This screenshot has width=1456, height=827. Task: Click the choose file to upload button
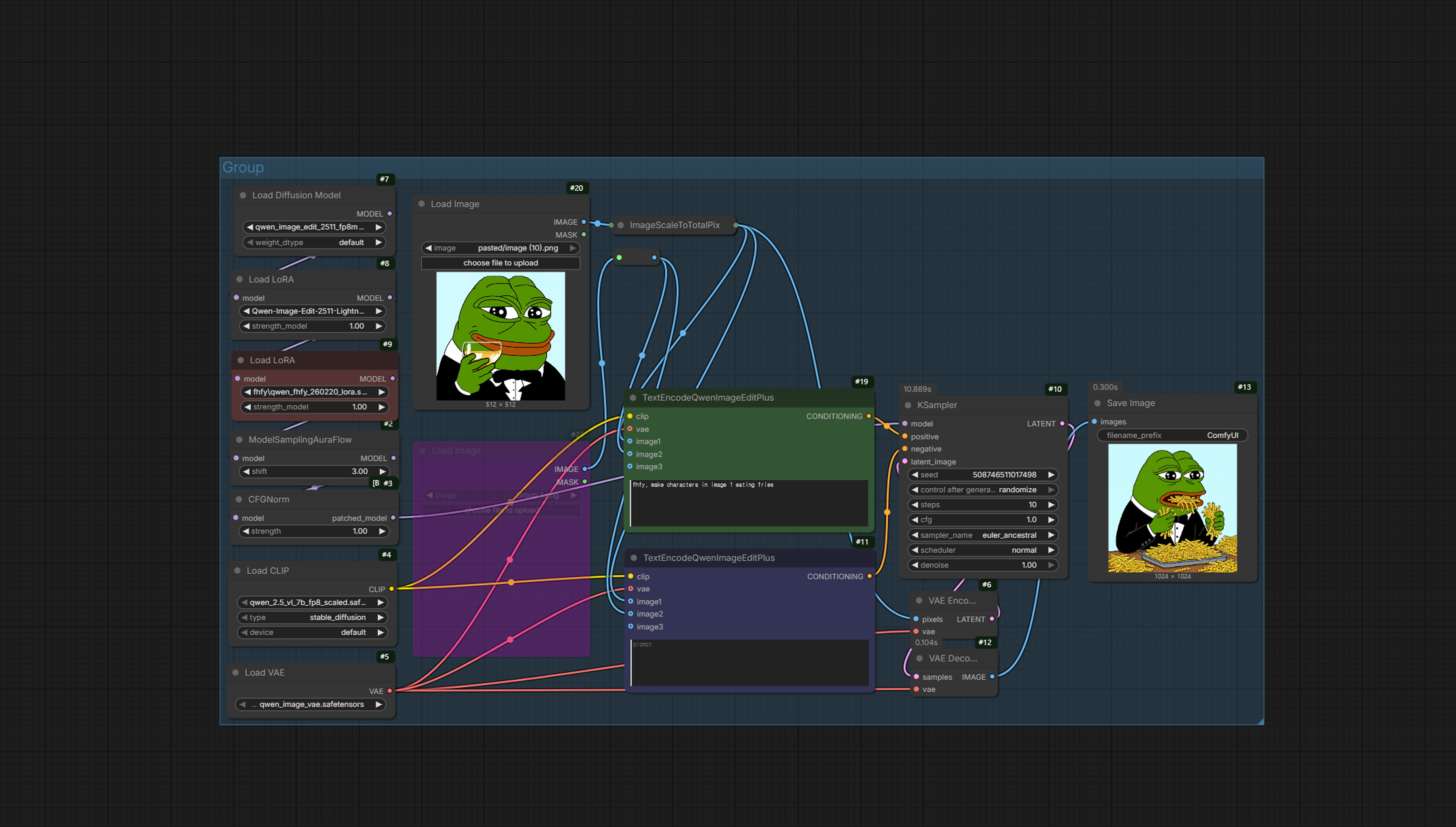click(500, 263)
